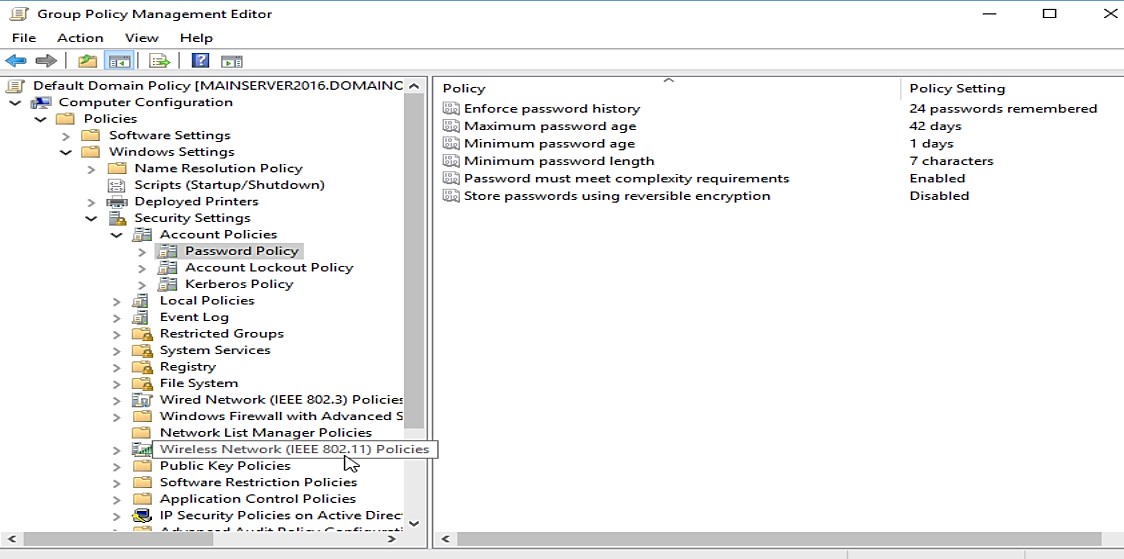Select Kerberos Policy in the tree
1124x559 pixels.
tap(239, 284)
